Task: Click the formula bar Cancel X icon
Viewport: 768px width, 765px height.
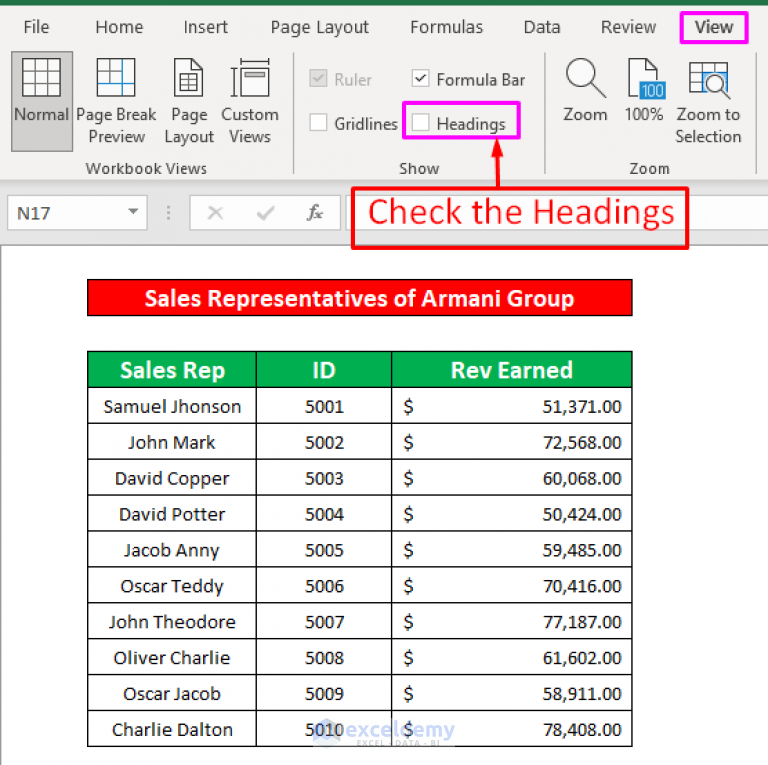Action: tap(215, 213)
